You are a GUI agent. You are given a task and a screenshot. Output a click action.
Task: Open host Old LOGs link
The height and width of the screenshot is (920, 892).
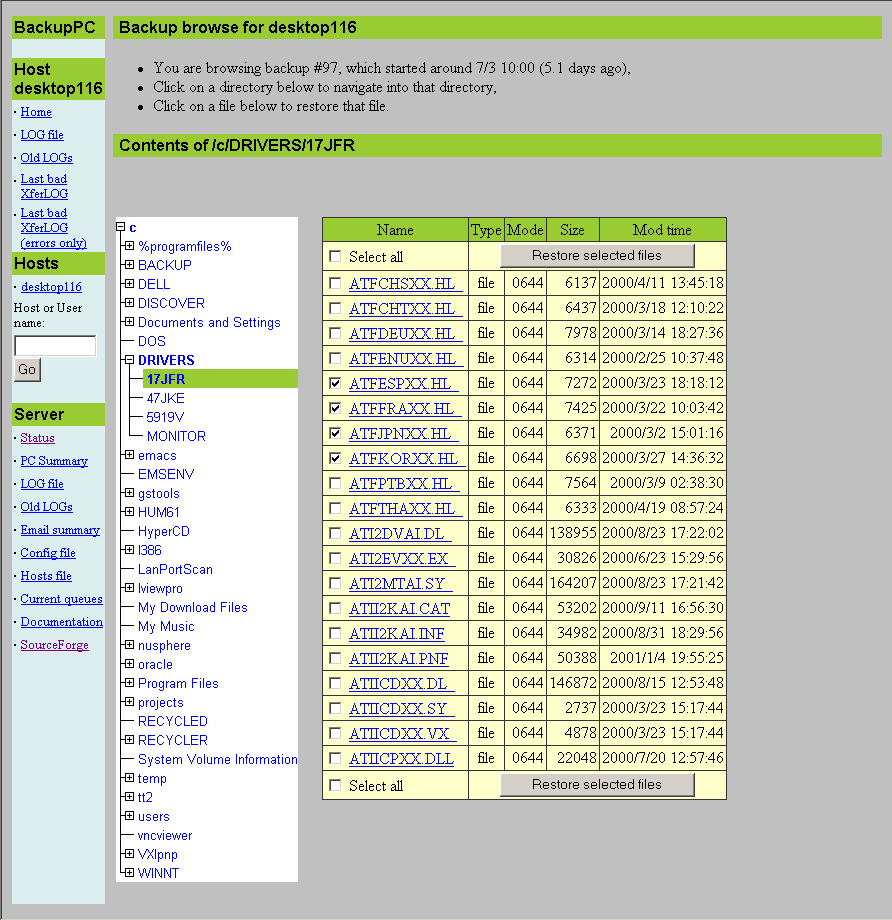(x=46, y=158)
